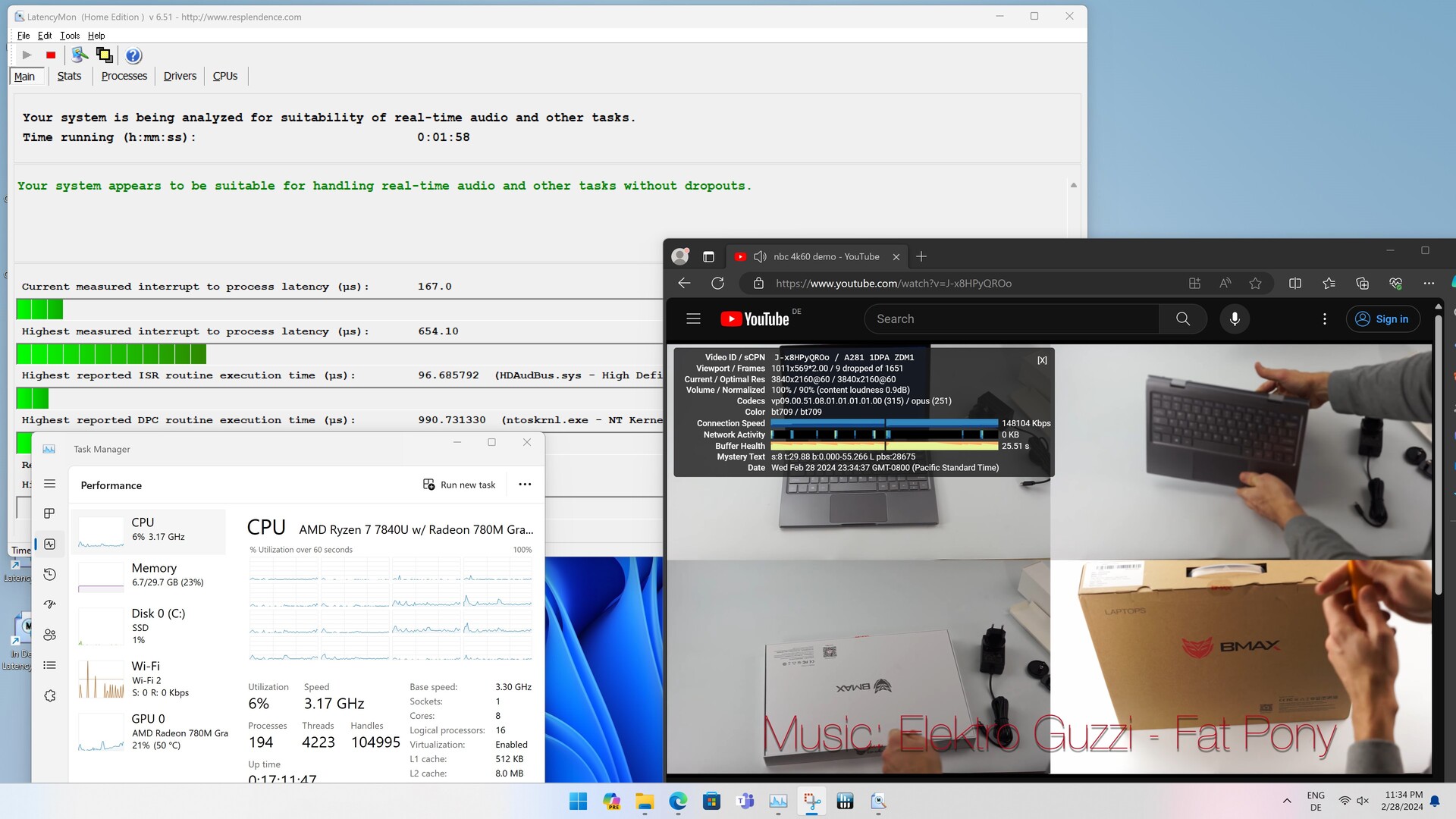Stop the LatencyMon monitor with red square
The width and height of the screenshot is (1456, 819).
pos(51,55)
